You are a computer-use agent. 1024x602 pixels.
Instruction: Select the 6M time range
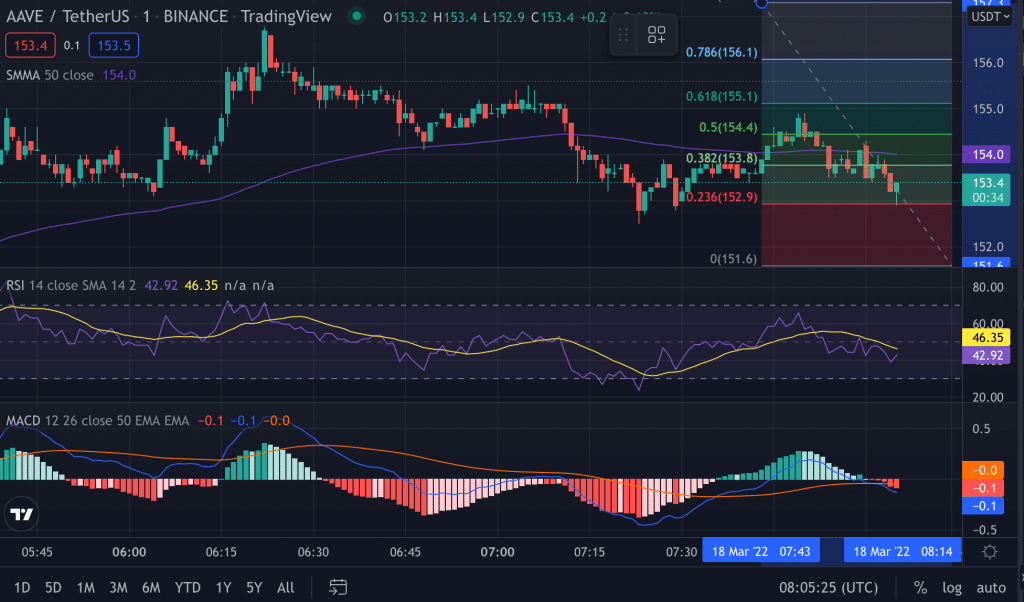(151, 587)
